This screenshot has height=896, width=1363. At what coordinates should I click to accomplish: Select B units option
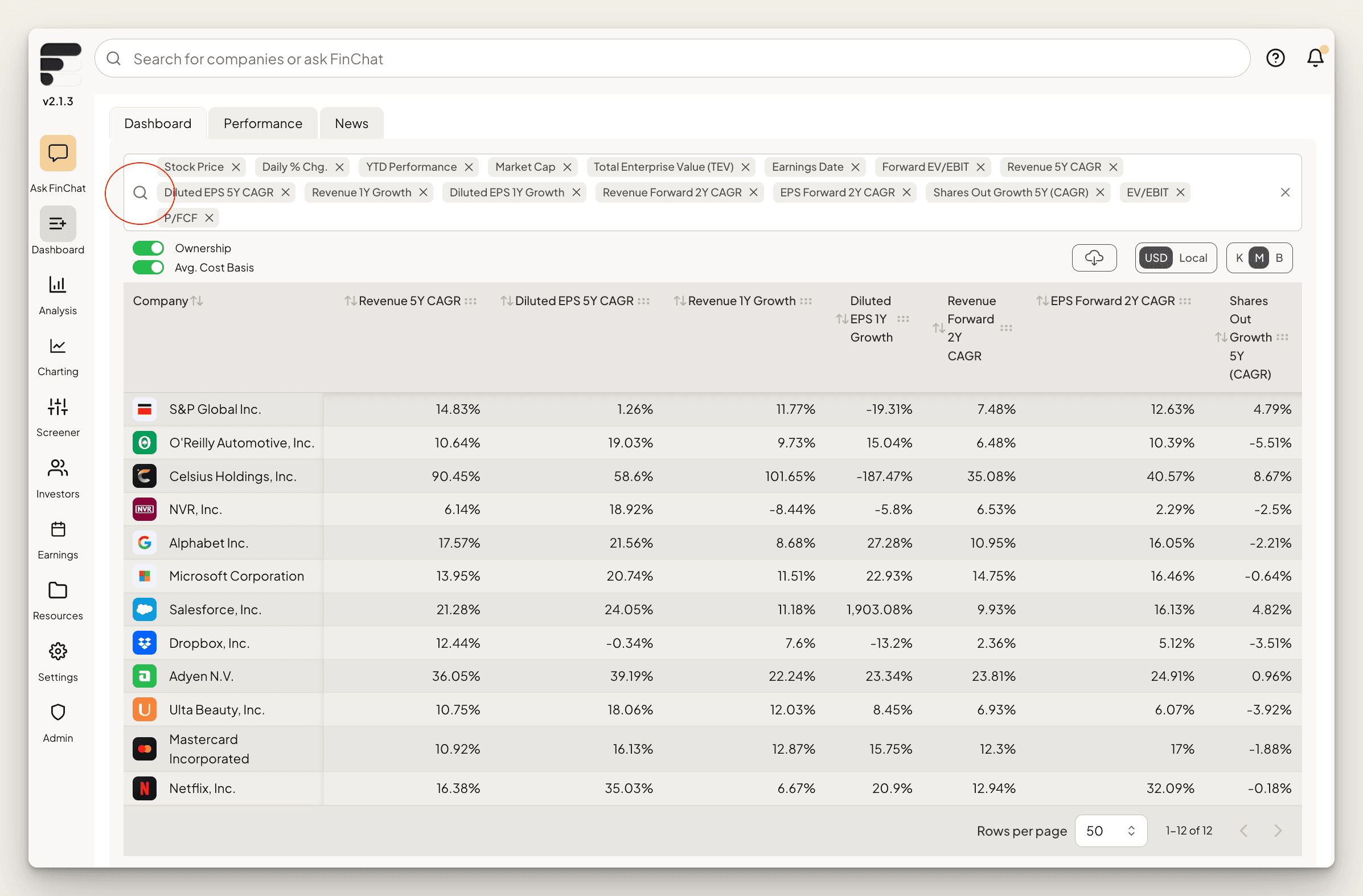[1279, 258]
